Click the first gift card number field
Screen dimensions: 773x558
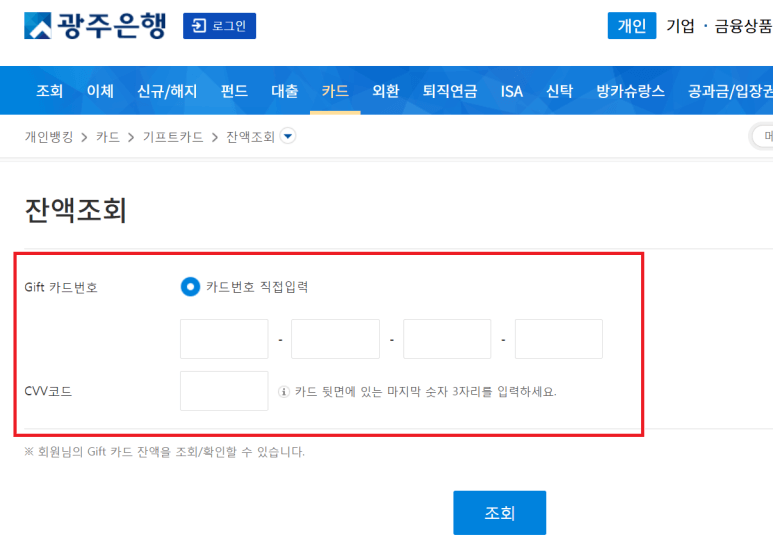(224, 339)
